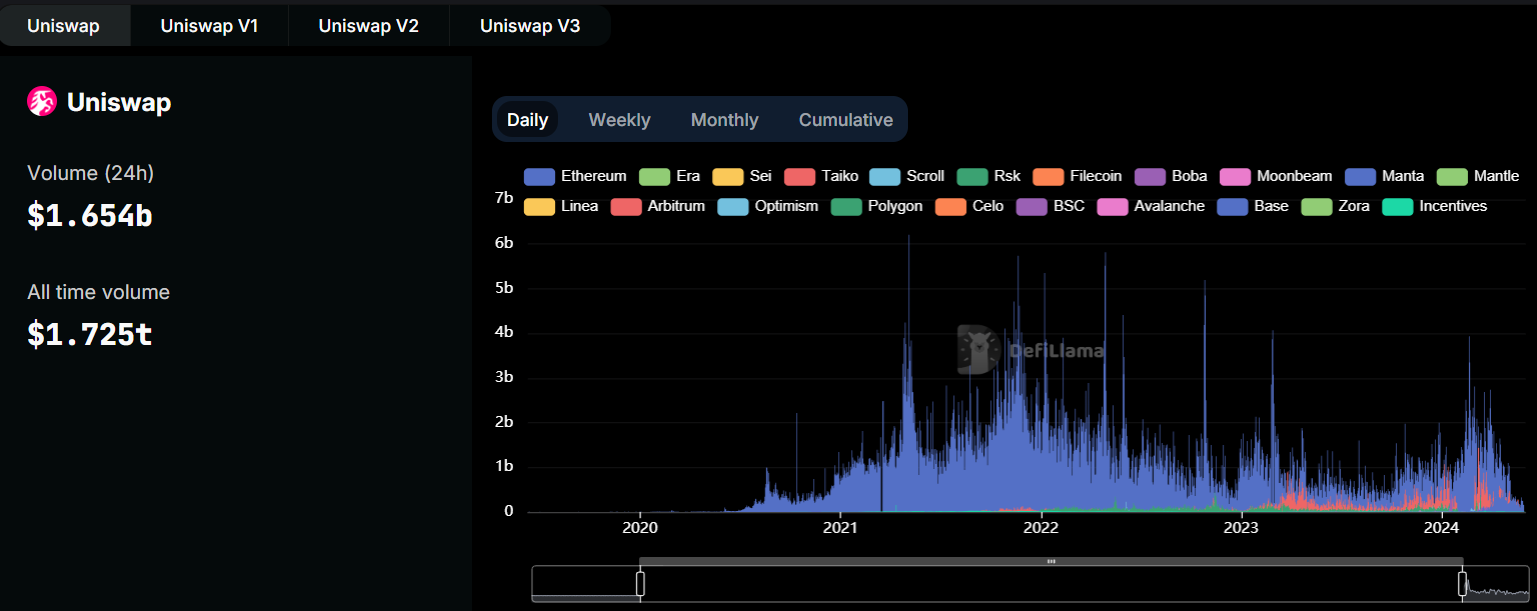Switch to the Uniswap V3 tab
Screen dimensions: 1537x611
tap(530, 26)
